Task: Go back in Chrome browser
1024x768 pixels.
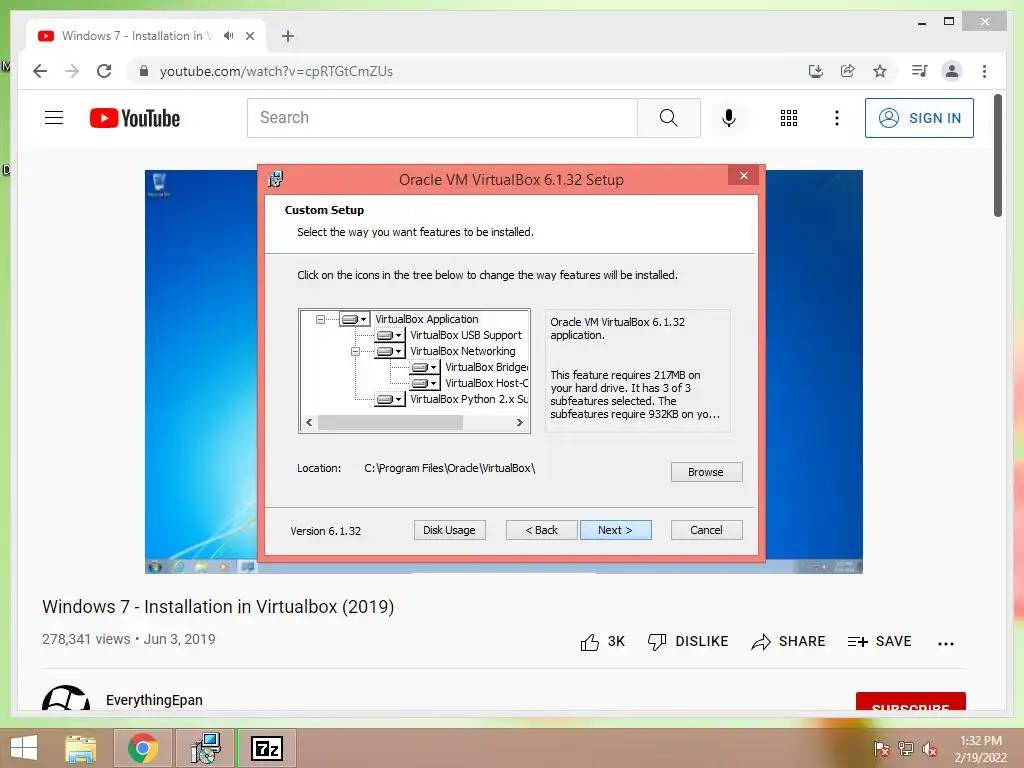Action: (x=40, y=71)
